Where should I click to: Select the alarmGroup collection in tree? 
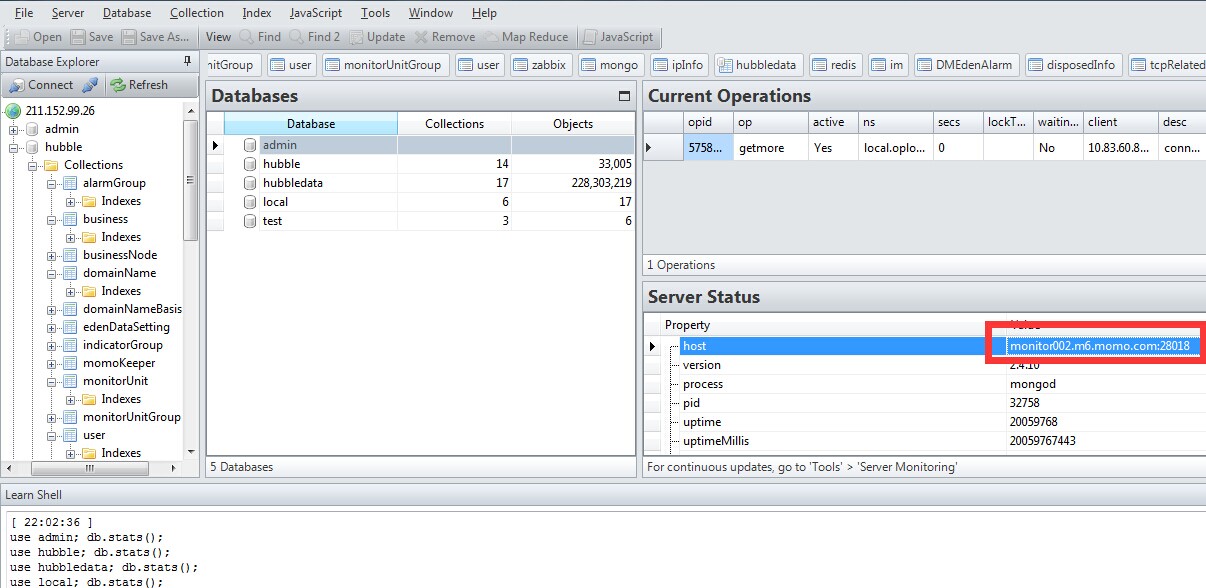(x=114, y=183)
